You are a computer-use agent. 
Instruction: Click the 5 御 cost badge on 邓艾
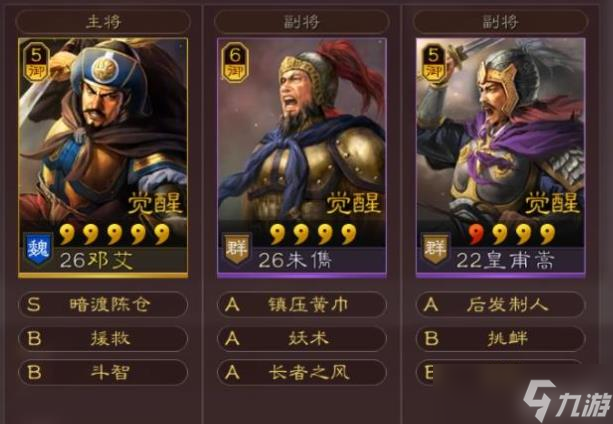[36, 62]
